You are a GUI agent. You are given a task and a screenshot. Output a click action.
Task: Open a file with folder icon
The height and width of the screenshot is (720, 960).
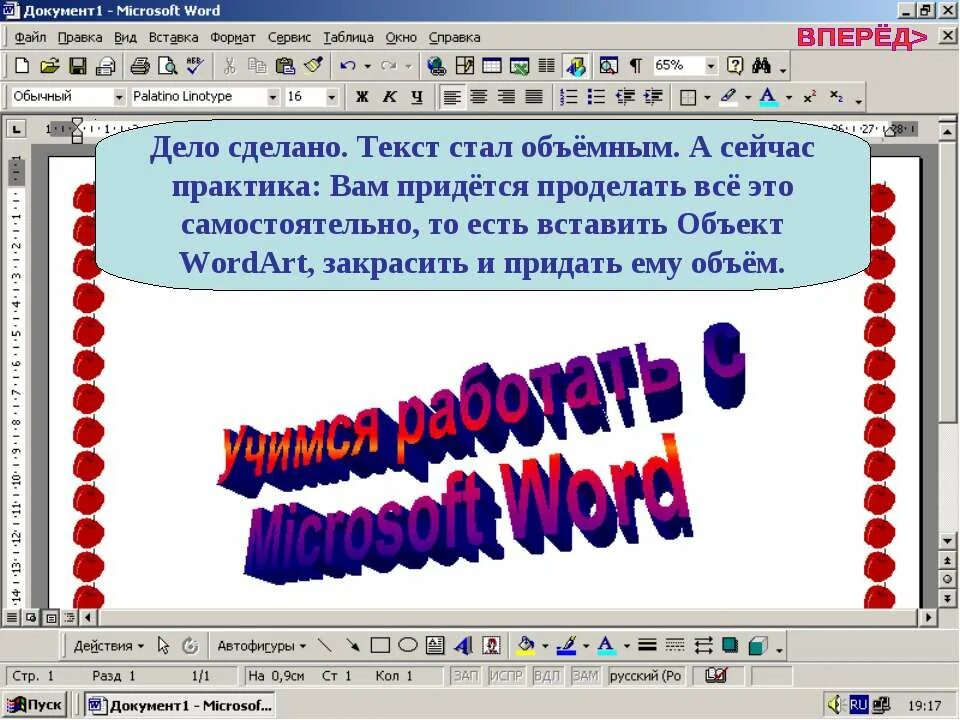click(50, 66)
